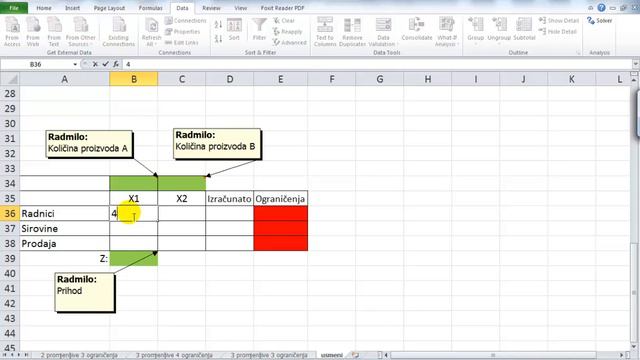The height and width of the screenshot is (360, 640).
Task: Click green Z result cell B39
Action: (133, 258)
